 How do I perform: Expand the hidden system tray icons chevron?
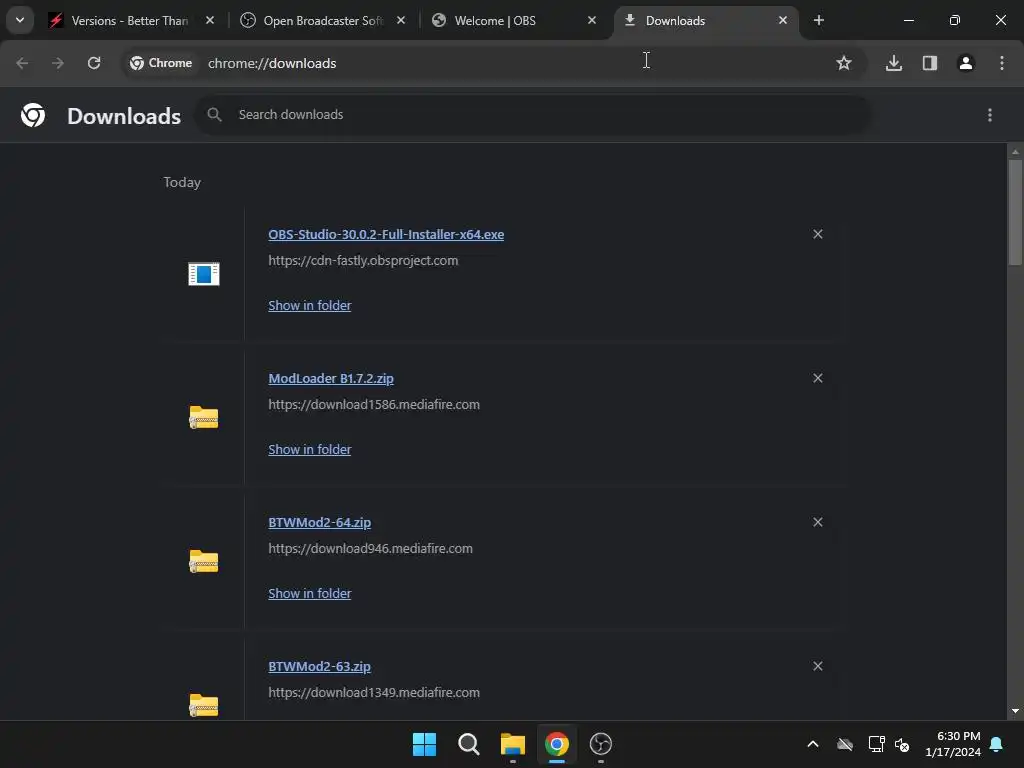click(x=813, y=744)
